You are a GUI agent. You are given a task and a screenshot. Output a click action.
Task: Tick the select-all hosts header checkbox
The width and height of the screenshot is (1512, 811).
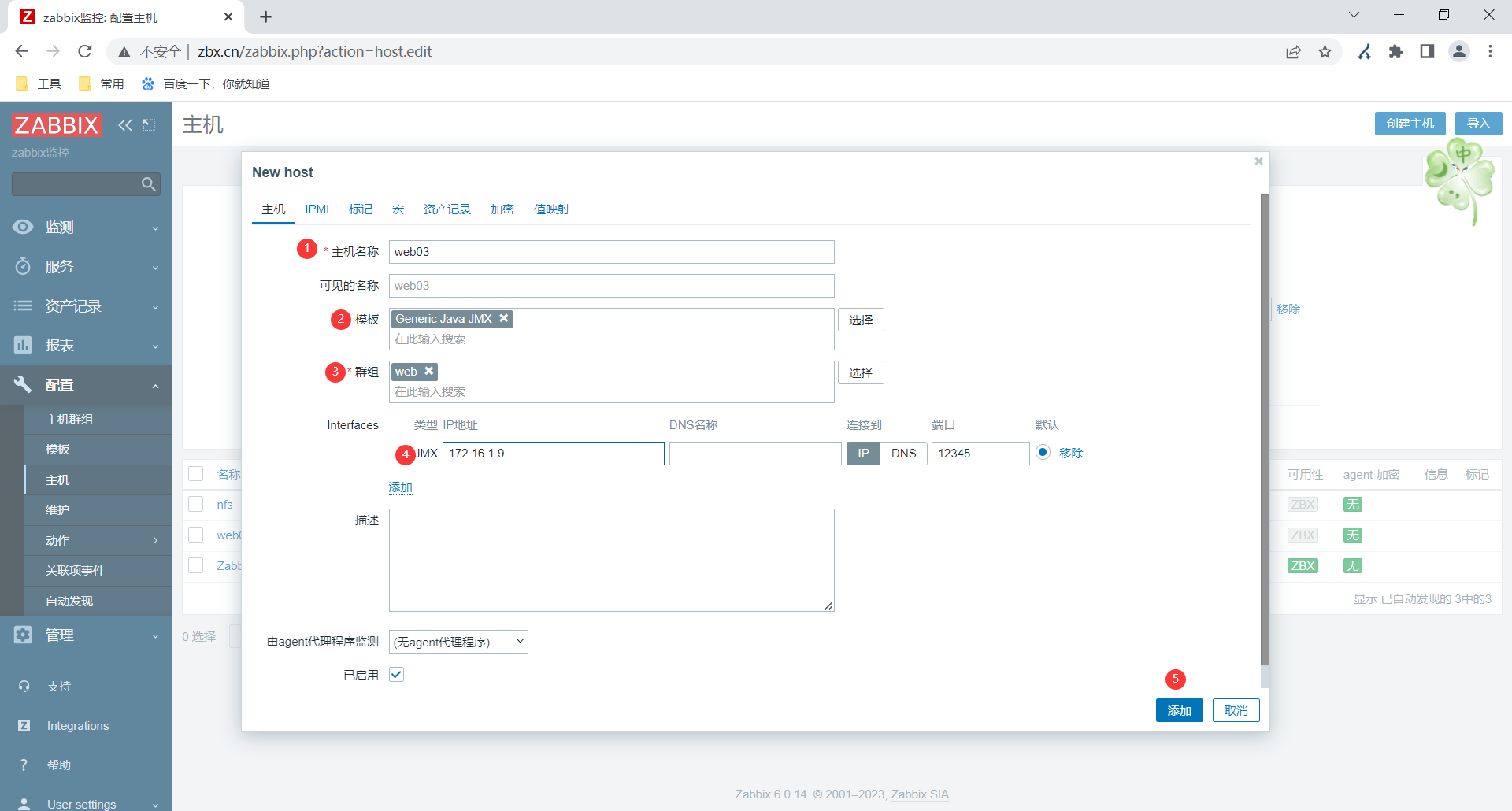[x=196, y=474]
